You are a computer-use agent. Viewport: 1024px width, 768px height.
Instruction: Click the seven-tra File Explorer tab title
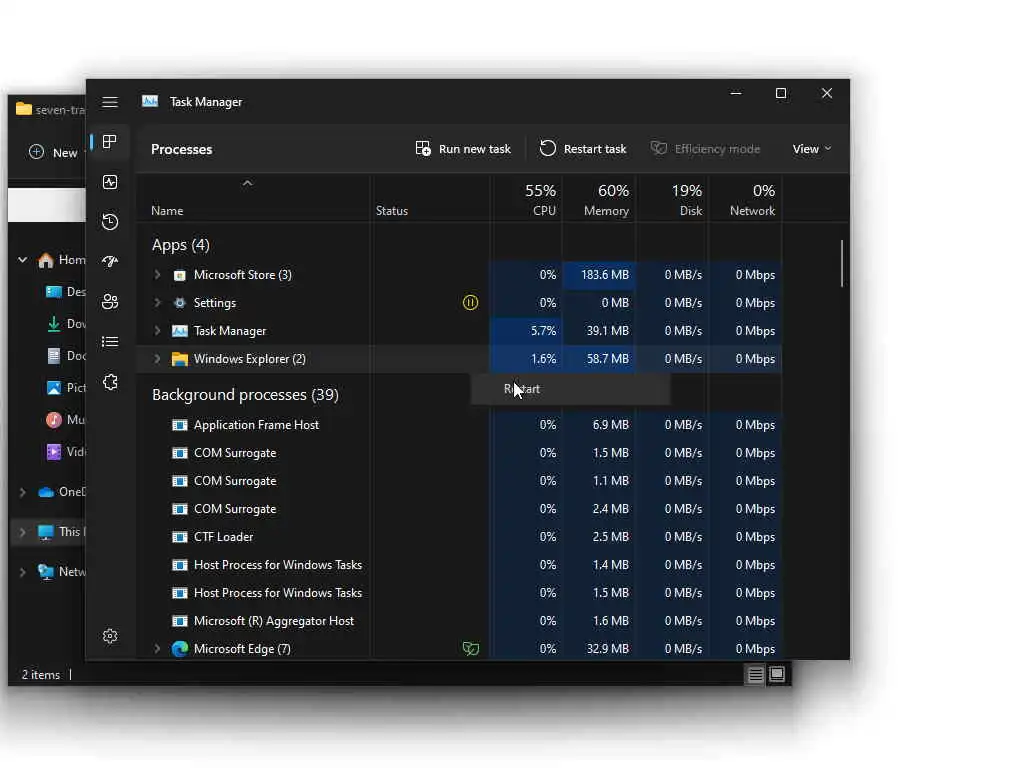pyautogui.click(x=60, y=110)
